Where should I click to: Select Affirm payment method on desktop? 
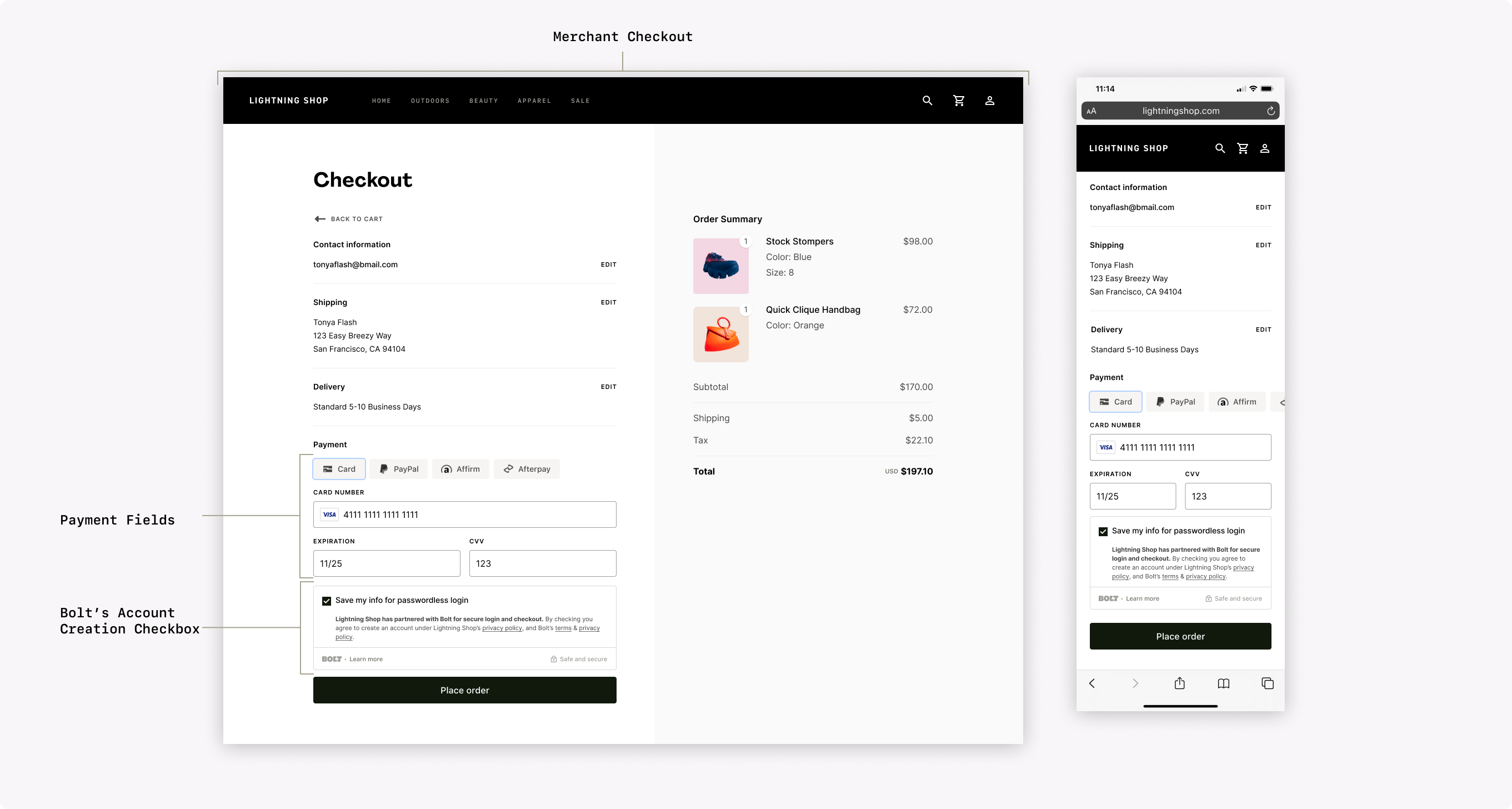point(460,469)
